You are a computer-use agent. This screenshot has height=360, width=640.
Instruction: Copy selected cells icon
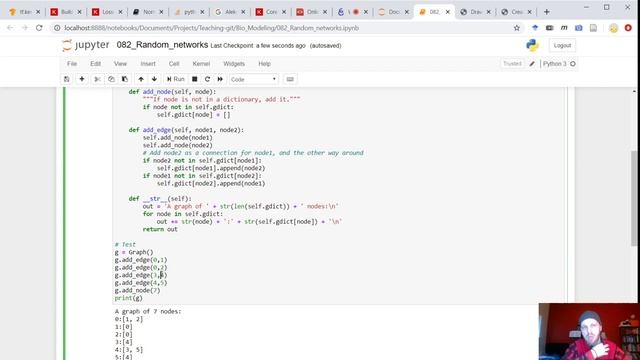point(111,79)
